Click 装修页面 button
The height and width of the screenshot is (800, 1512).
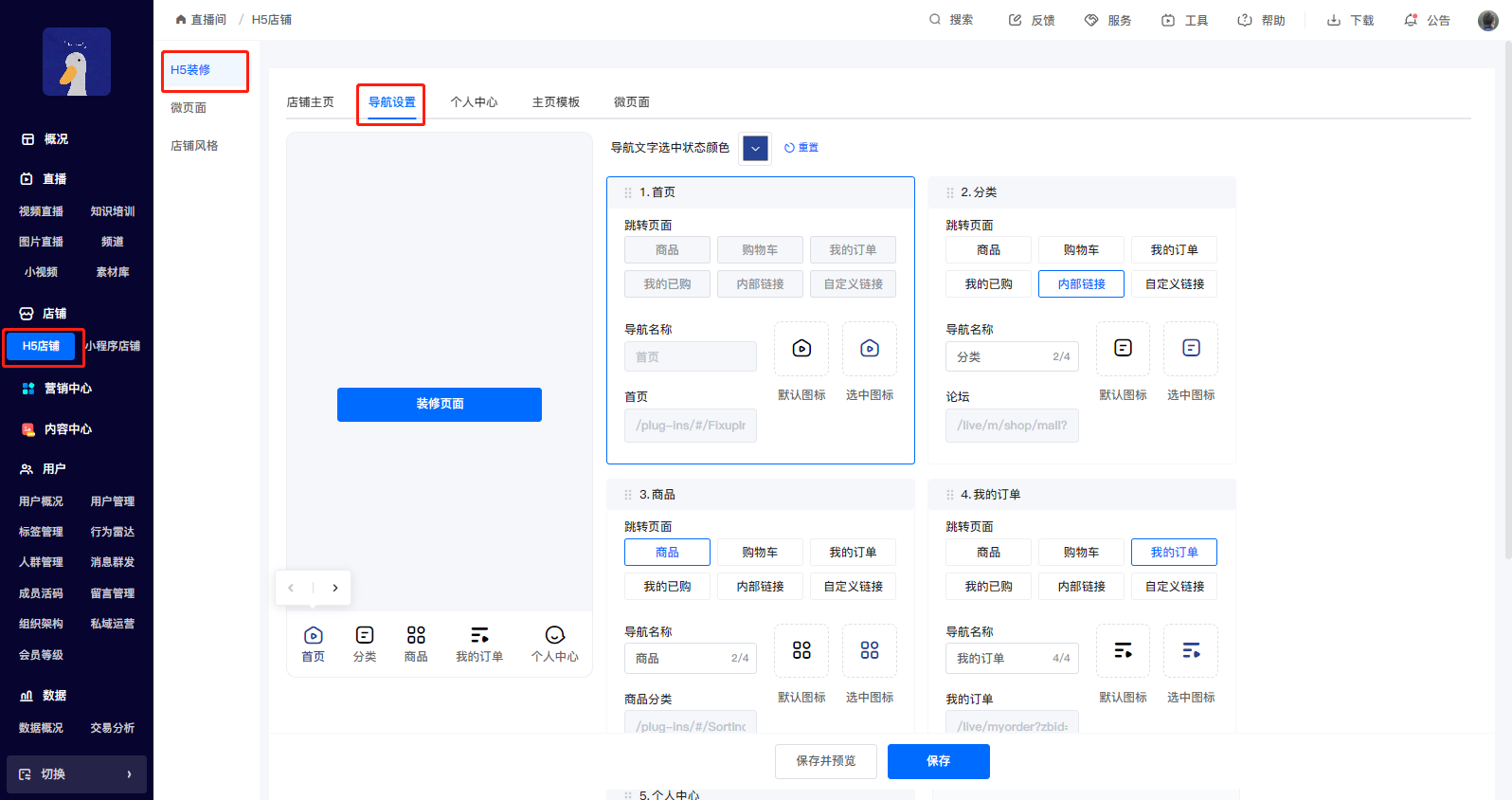tap(440, 405)
